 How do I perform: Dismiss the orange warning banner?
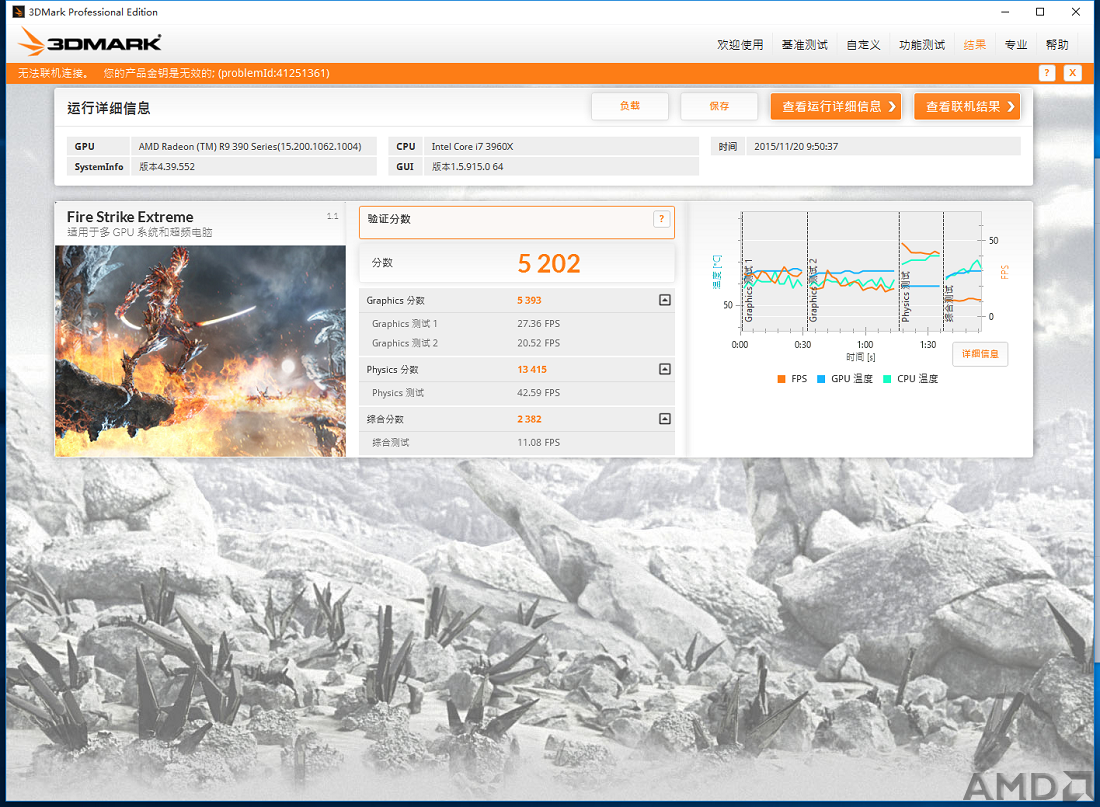tap(1073, 73)
